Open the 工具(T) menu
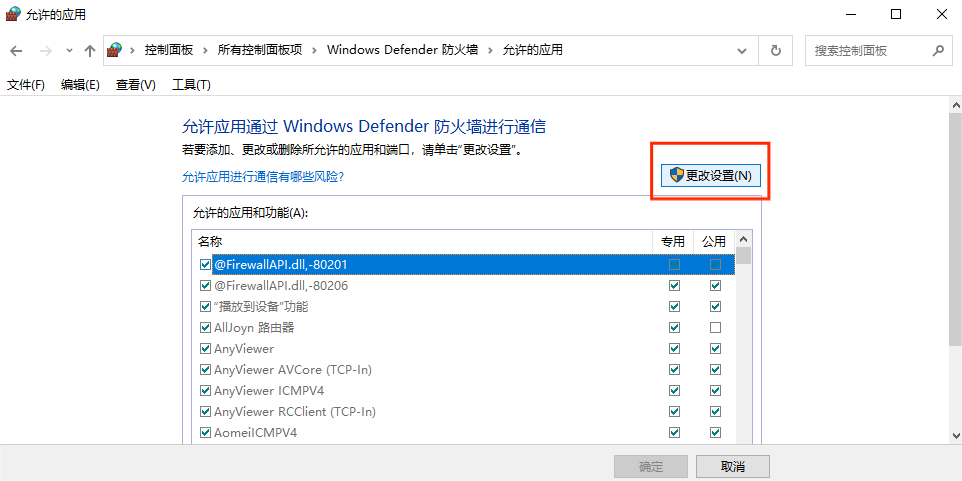Image resolution: width=962 pixels, height=481 pixels. pos(191,85)
